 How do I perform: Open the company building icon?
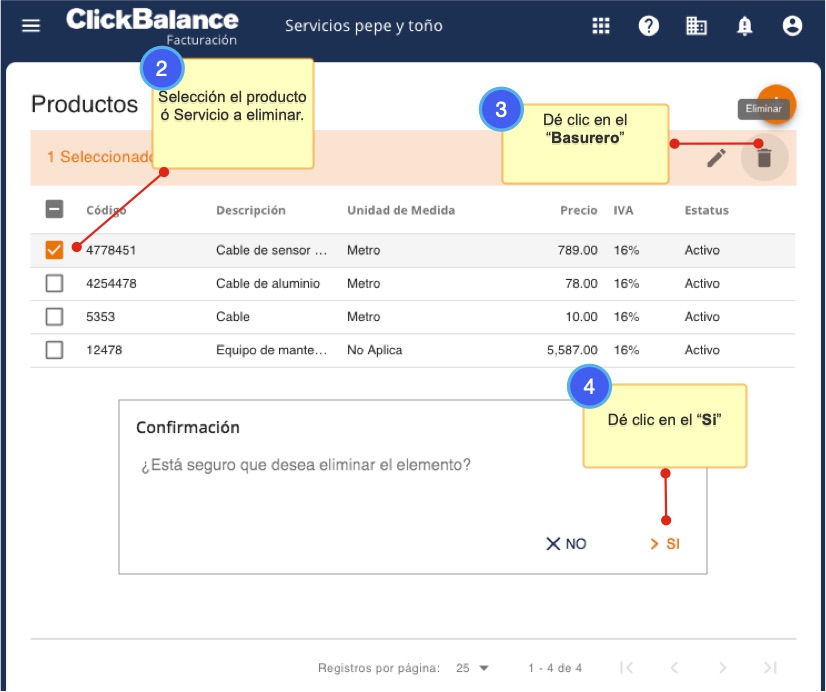point(697,26)
